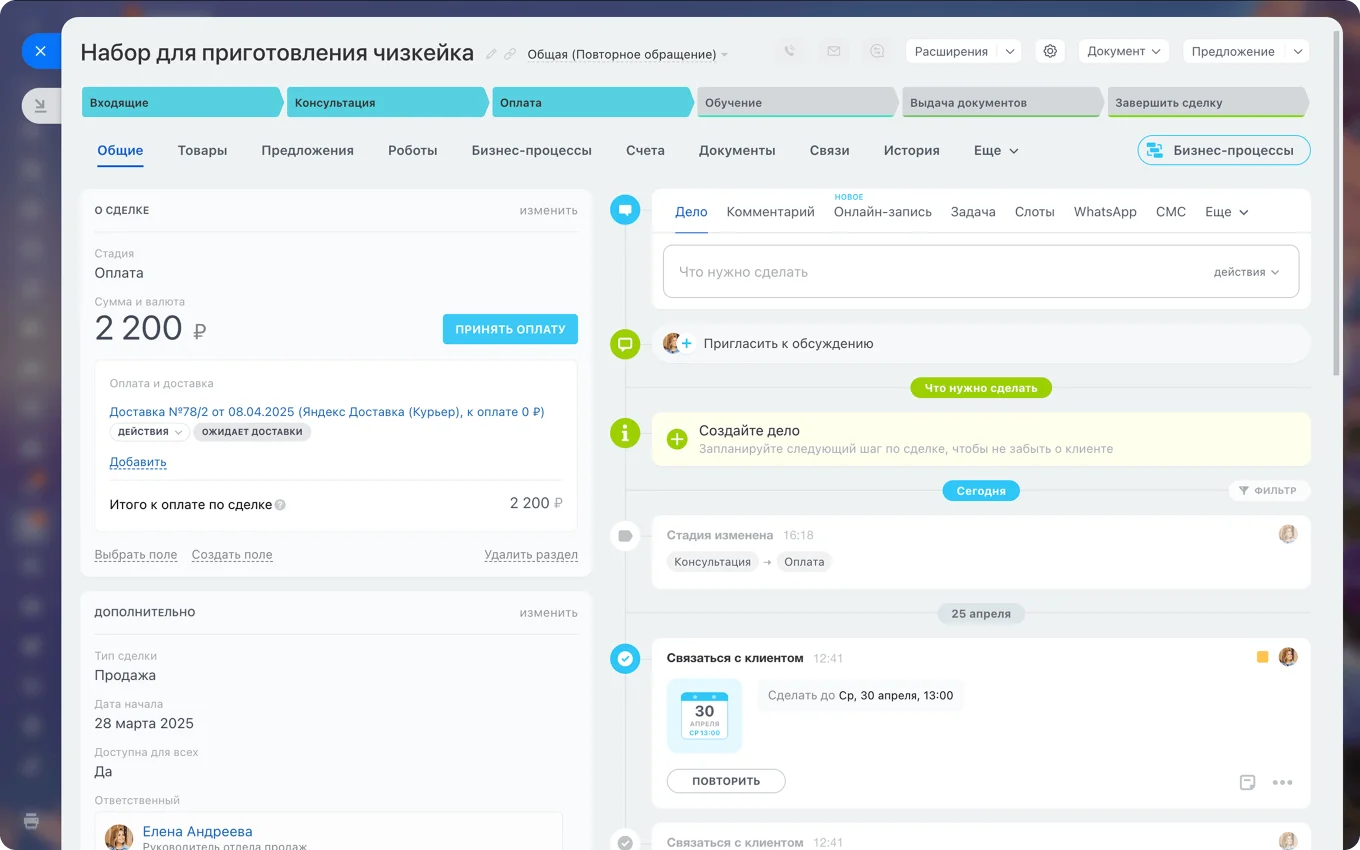Expand действия dropdown in the activity input
This screenshot has height=850, width=1360.
[x=1246, y=272]
